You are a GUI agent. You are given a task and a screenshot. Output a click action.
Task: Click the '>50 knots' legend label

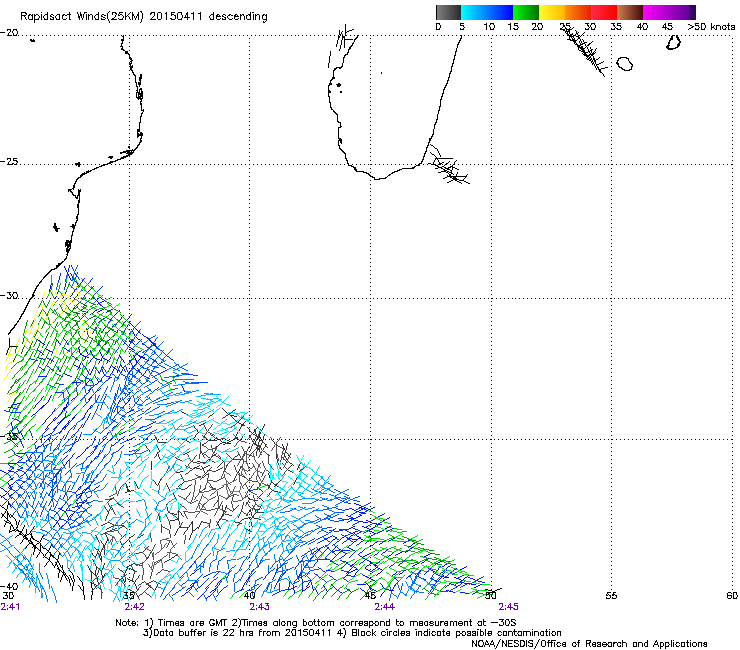click(x=711, y=27)
